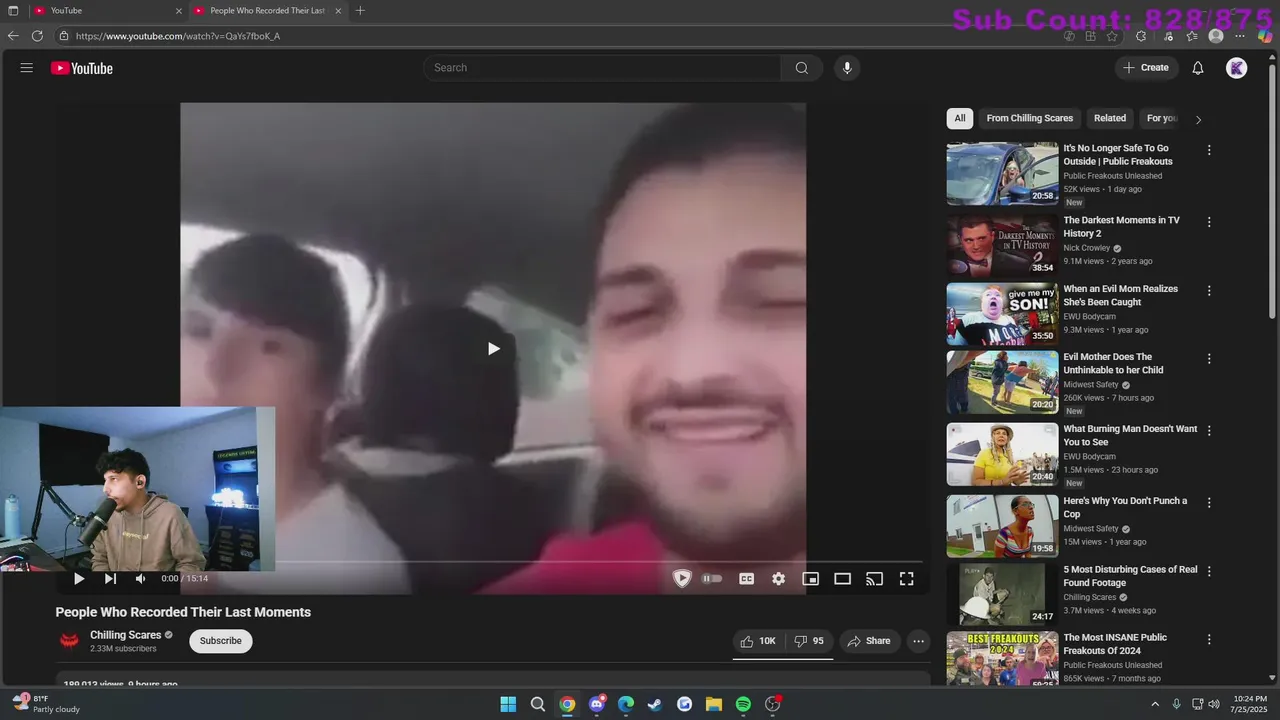Select the For you filter chip
1280x720 pixels.
click(1162, 118)
